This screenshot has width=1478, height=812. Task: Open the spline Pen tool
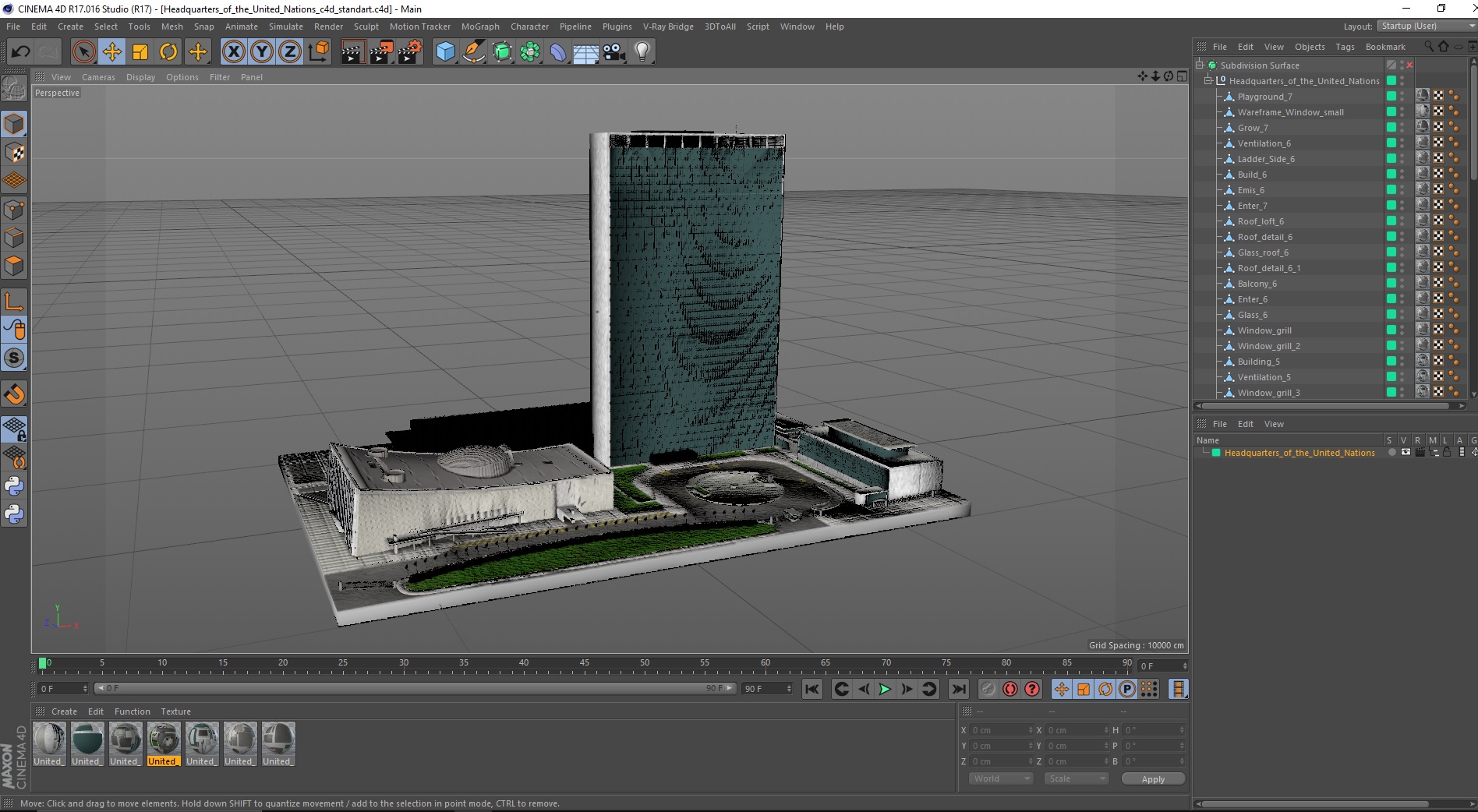pyautogui.click(x=473, y=52)
